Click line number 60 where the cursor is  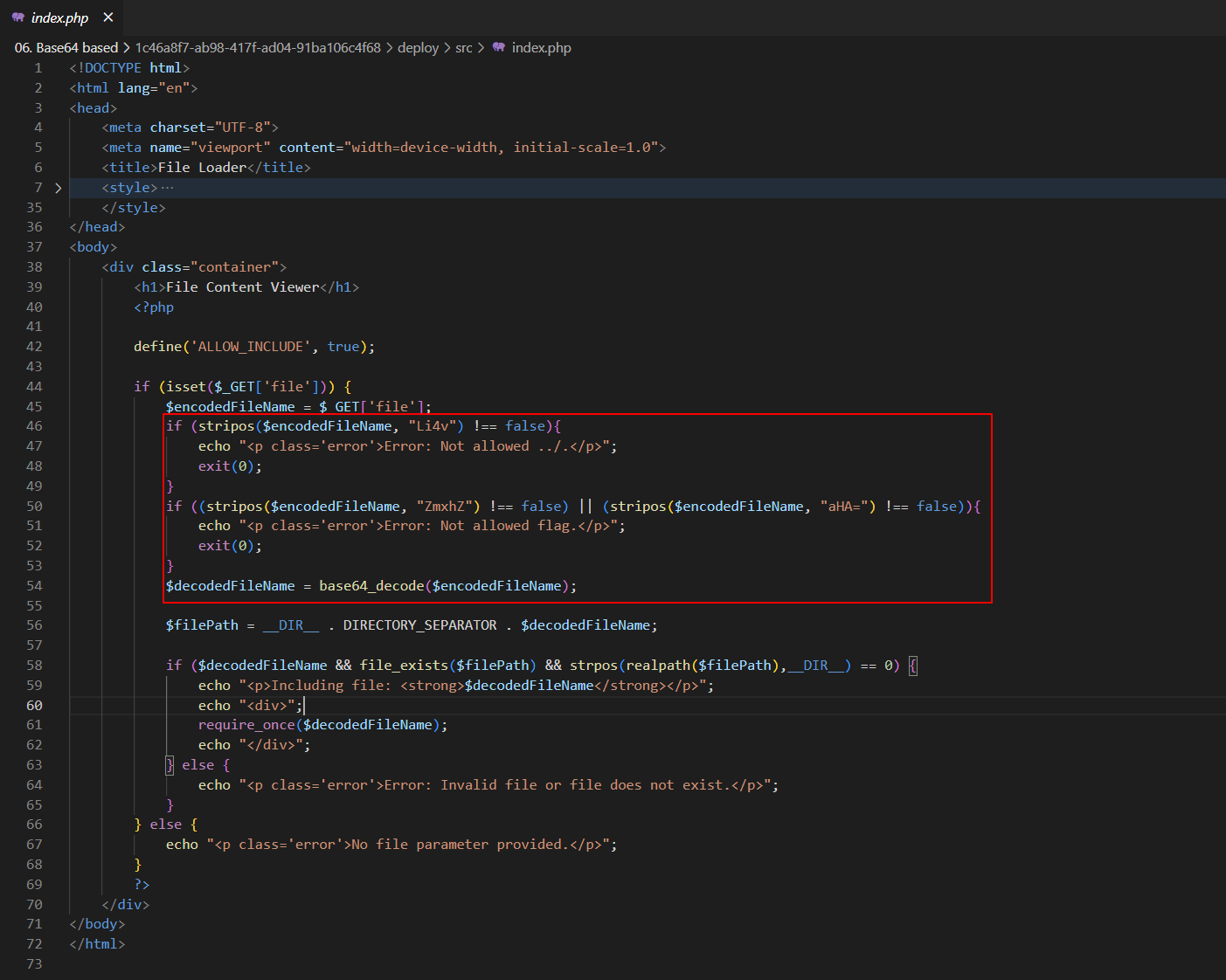click(x=34, y=705)
